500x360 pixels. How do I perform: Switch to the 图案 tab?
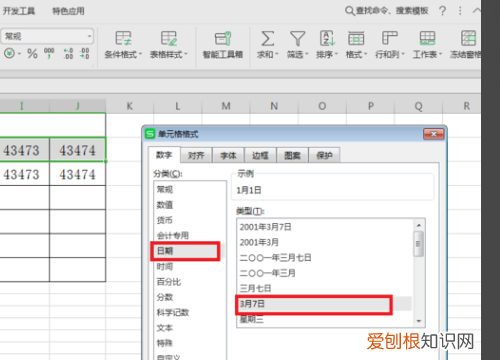coord(292,155)
